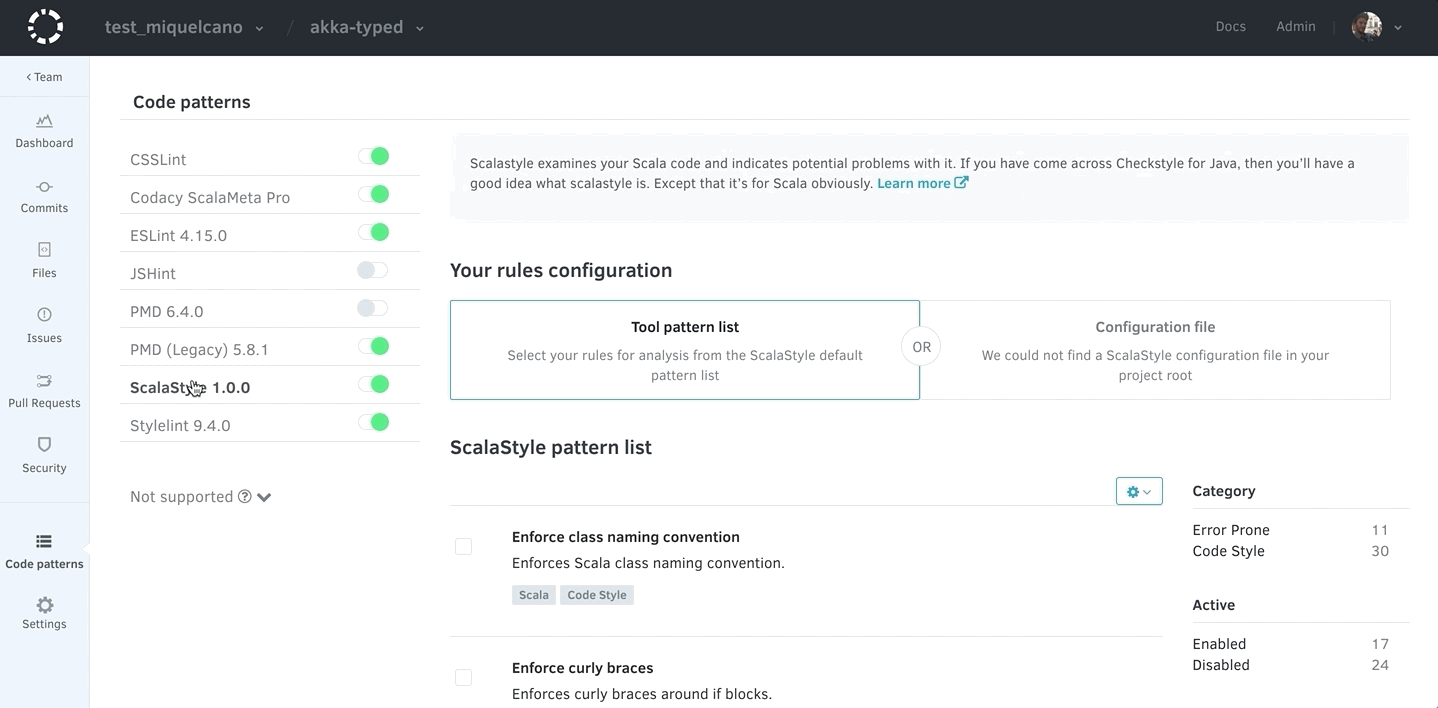Check the Enforce curly braces checkbox
The image size is (1438, 708).
463,677
